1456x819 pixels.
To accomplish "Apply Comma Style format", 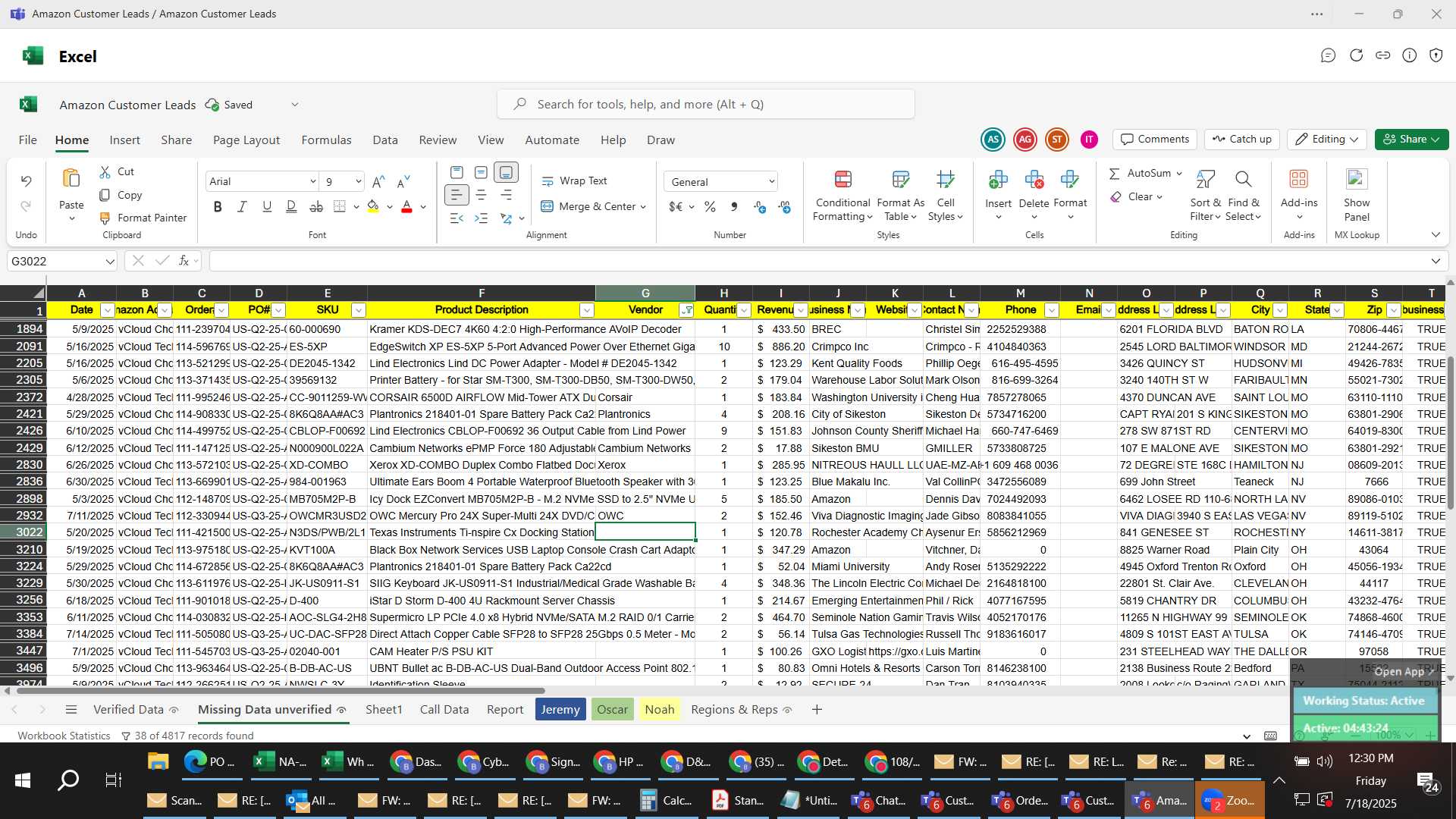I will click(734, 206).
